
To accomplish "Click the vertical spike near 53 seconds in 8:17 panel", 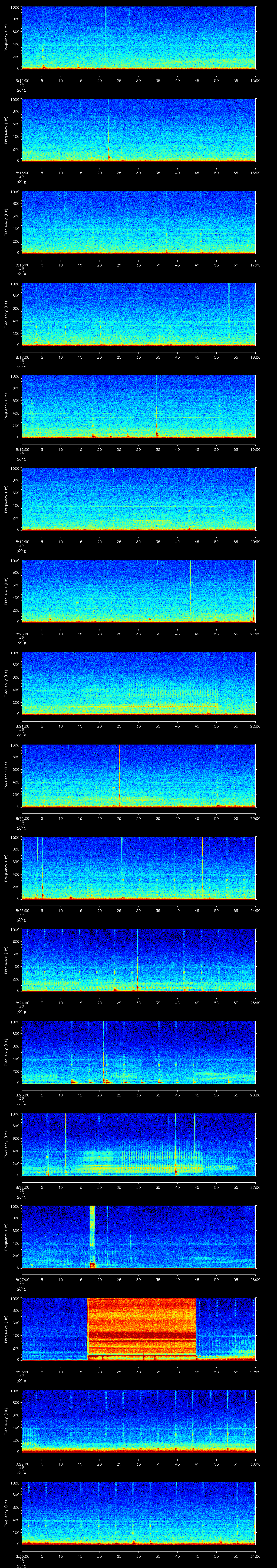I will [229, 312].
